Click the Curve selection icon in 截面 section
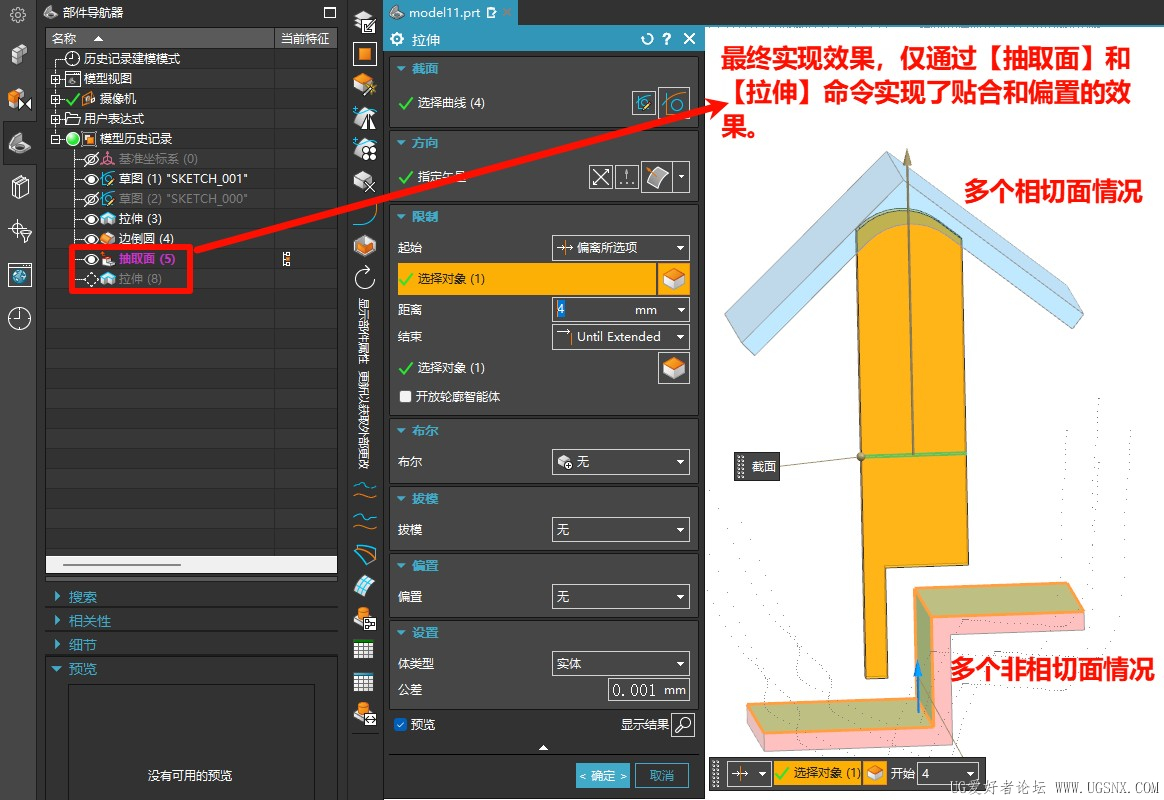1164x800 pixels. (674, 102)
